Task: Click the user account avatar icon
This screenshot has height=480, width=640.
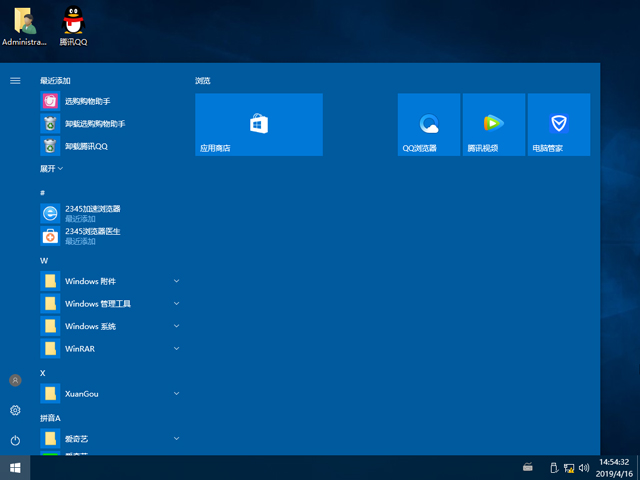Action: pyautogui.click(x=15, y=380)
